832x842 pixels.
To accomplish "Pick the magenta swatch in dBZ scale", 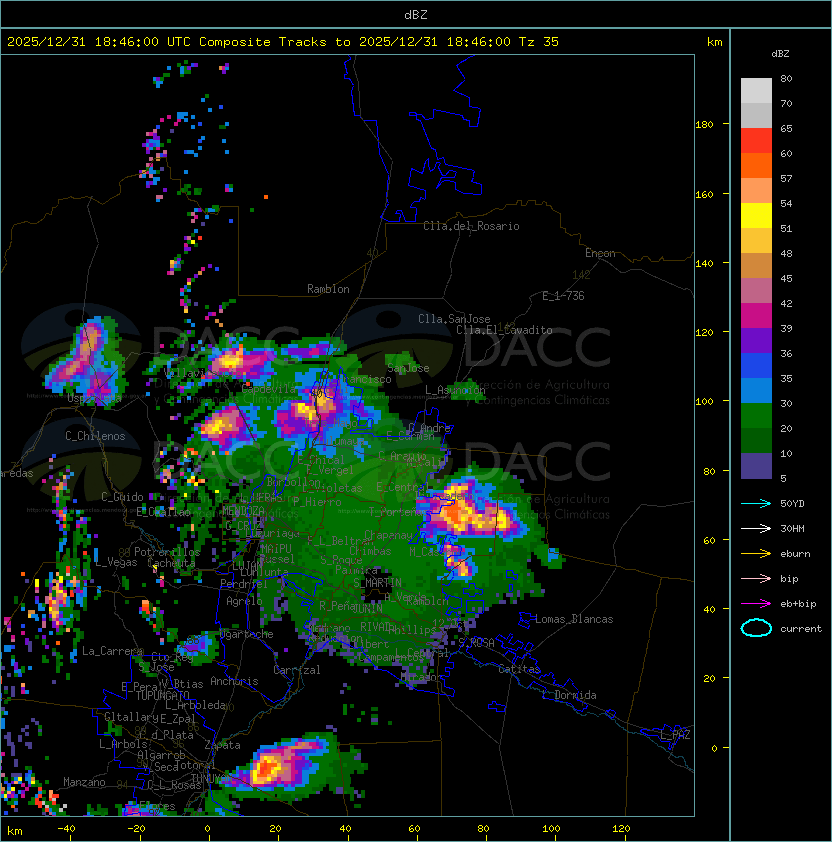I will coord(756,316).
